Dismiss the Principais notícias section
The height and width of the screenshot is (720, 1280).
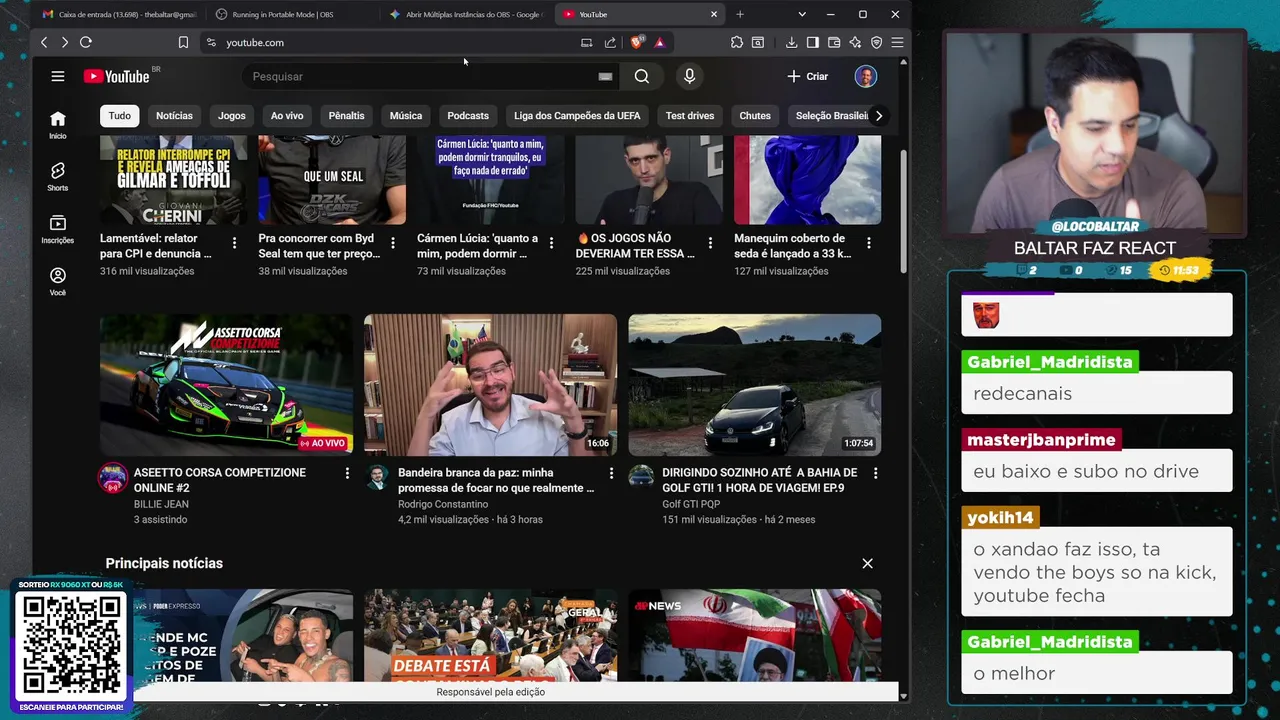pos(867,563)
